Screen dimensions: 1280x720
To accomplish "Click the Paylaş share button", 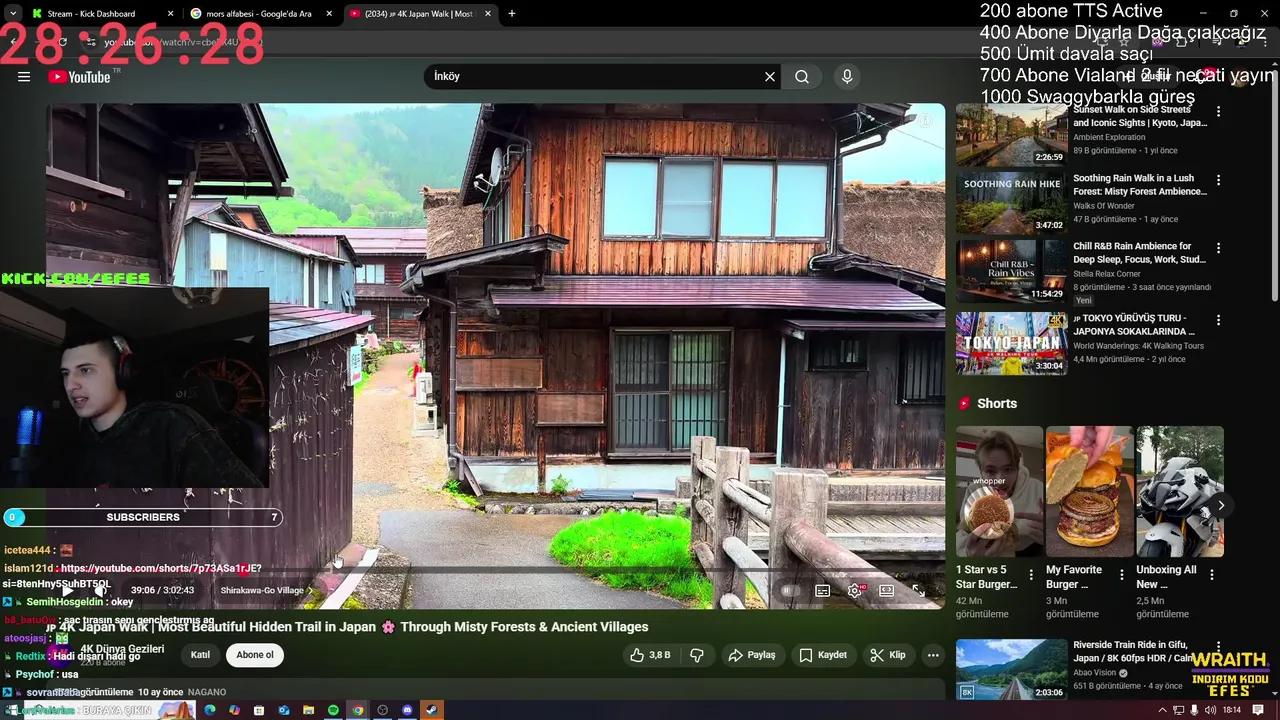I will pos(752,655).
